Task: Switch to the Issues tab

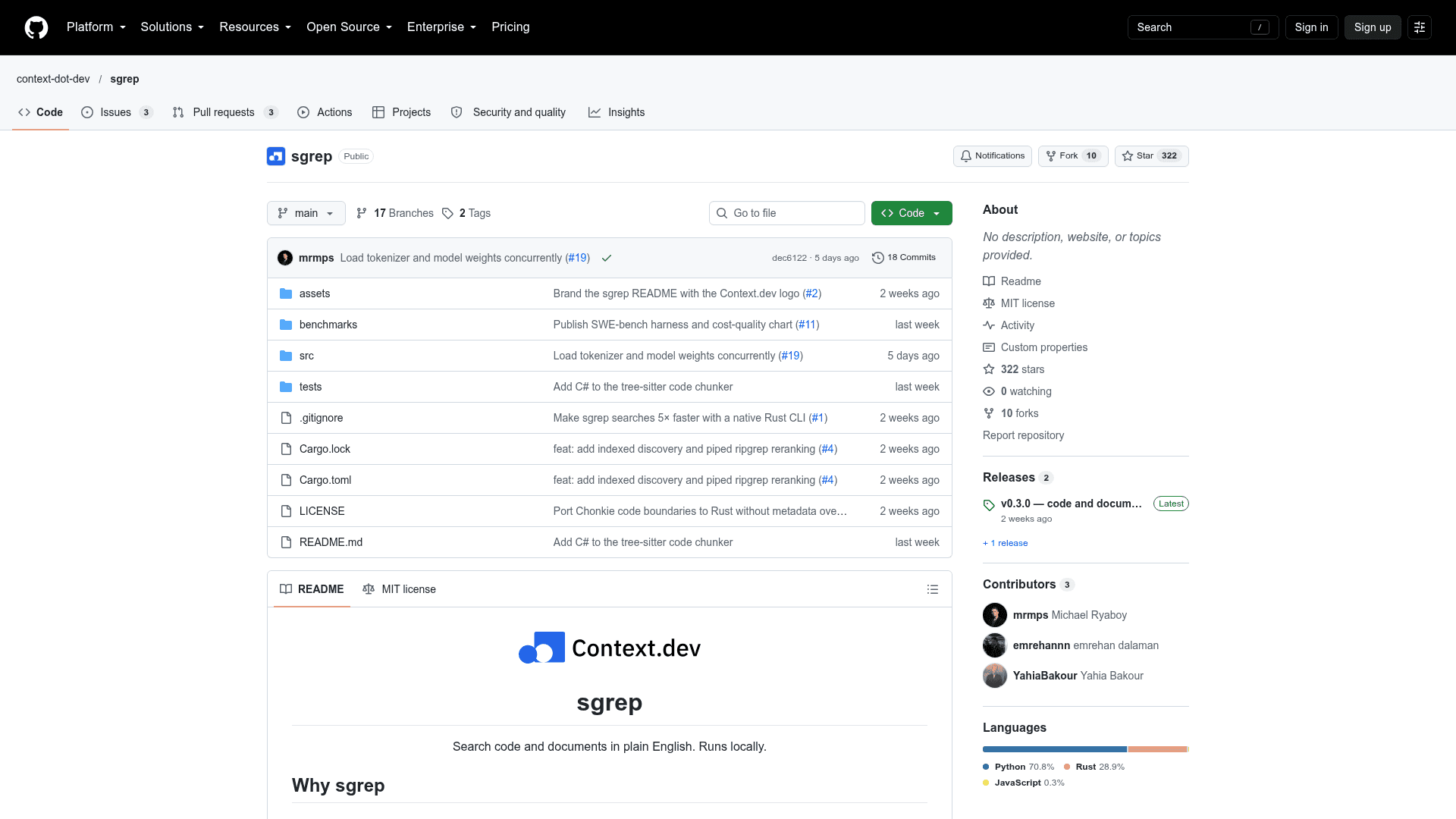Action: point(118,112)
